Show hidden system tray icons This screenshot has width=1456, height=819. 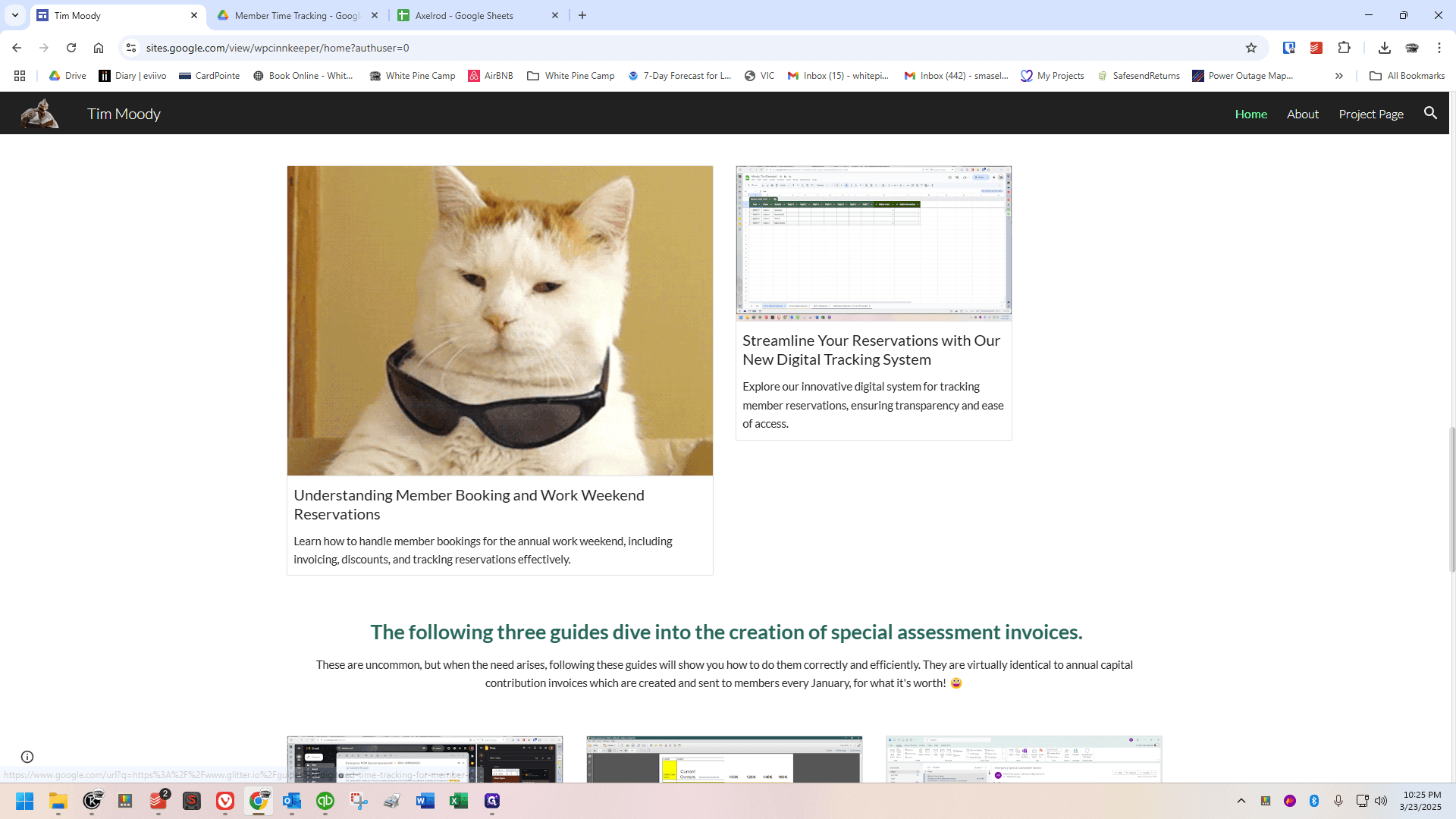1241,801
